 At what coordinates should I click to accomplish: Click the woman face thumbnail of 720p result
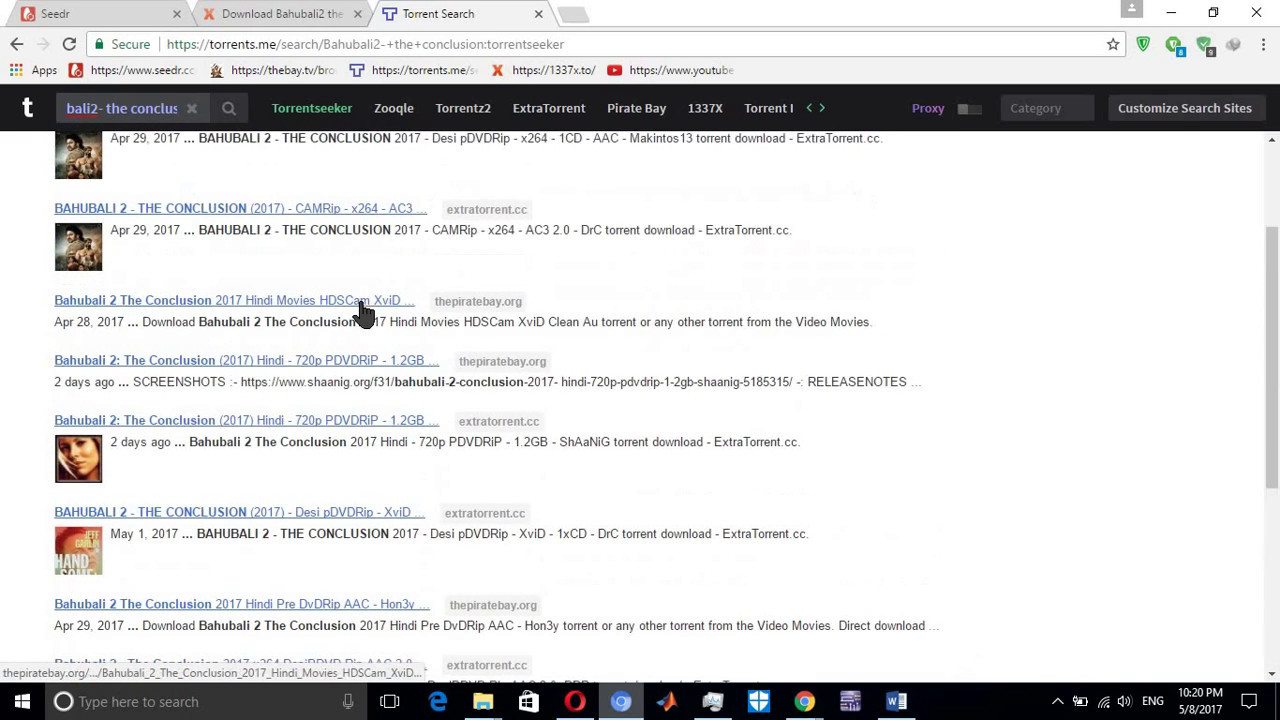click(78, 459)
